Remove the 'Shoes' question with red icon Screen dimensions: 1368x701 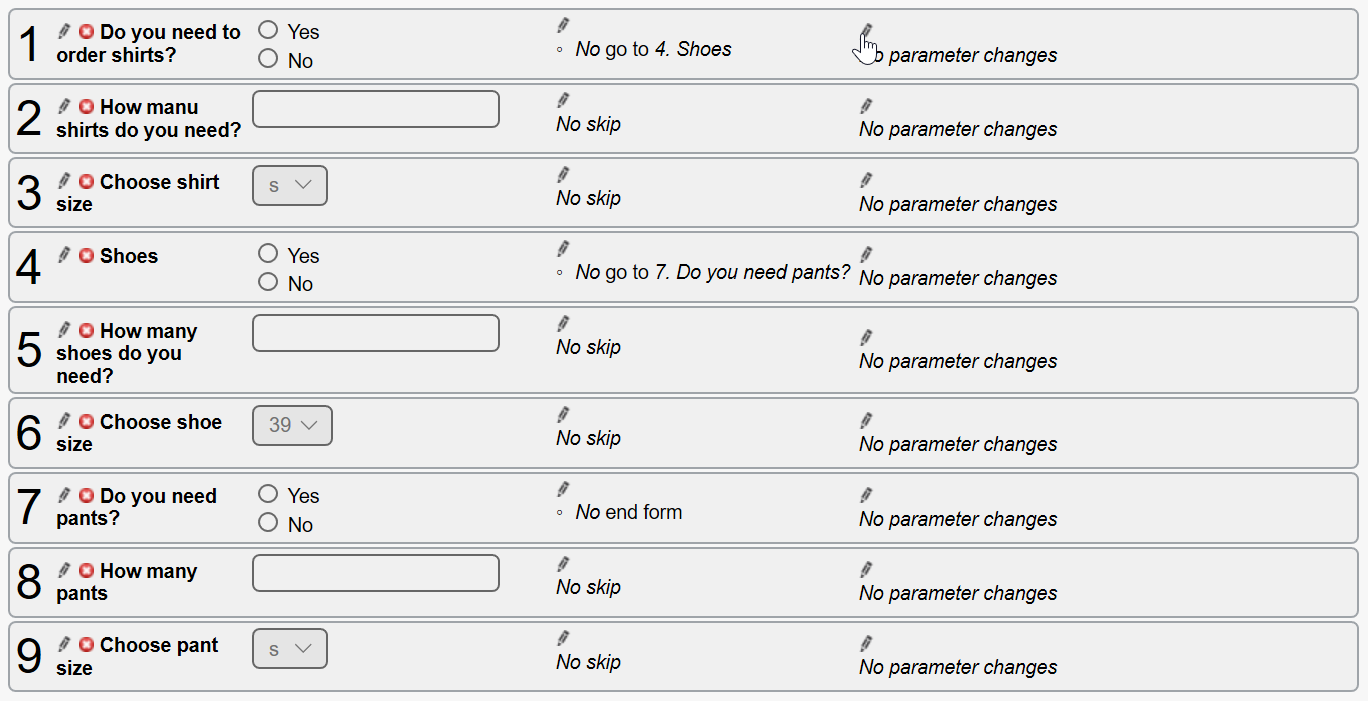pos(87,255)
